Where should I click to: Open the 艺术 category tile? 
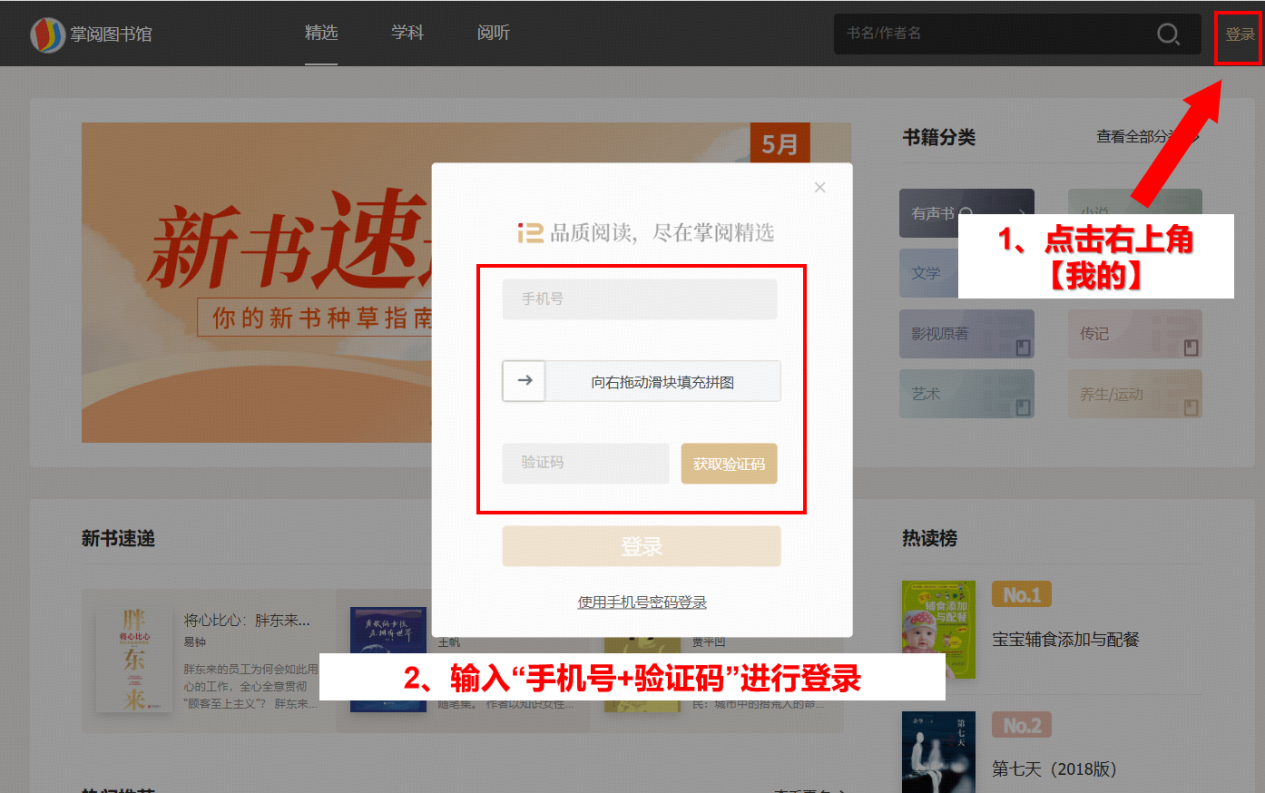tap(966, 394)
